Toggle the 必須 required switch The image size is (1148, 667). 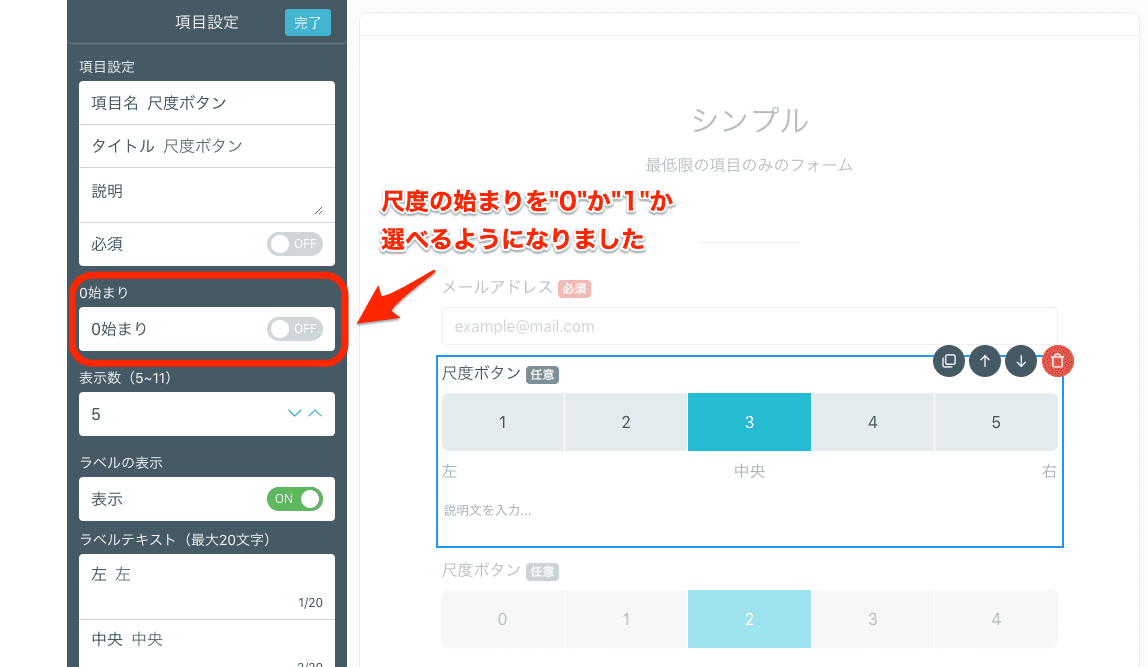click(x=295, y=244)
